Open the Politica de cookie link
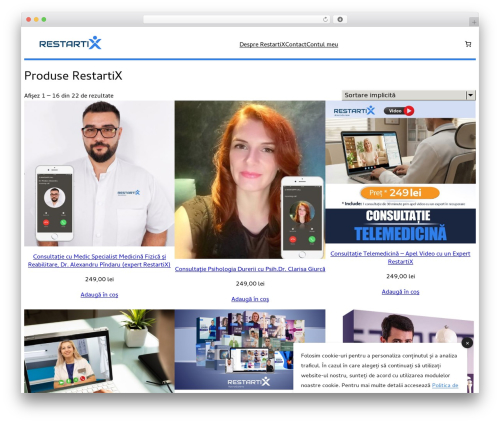The width and height of the screenshot is (500, 423). pos(445,385)
